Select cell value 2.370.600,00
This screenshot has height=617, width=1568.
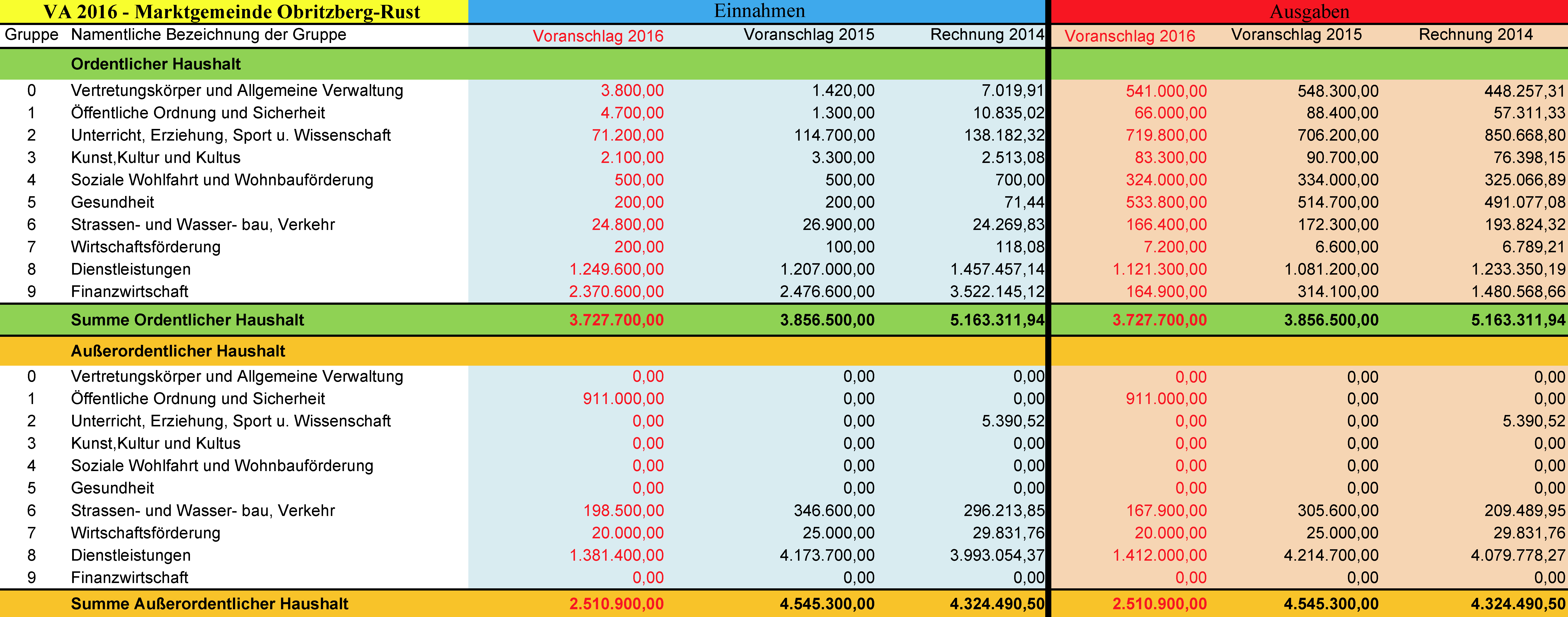tap(617, 292)
